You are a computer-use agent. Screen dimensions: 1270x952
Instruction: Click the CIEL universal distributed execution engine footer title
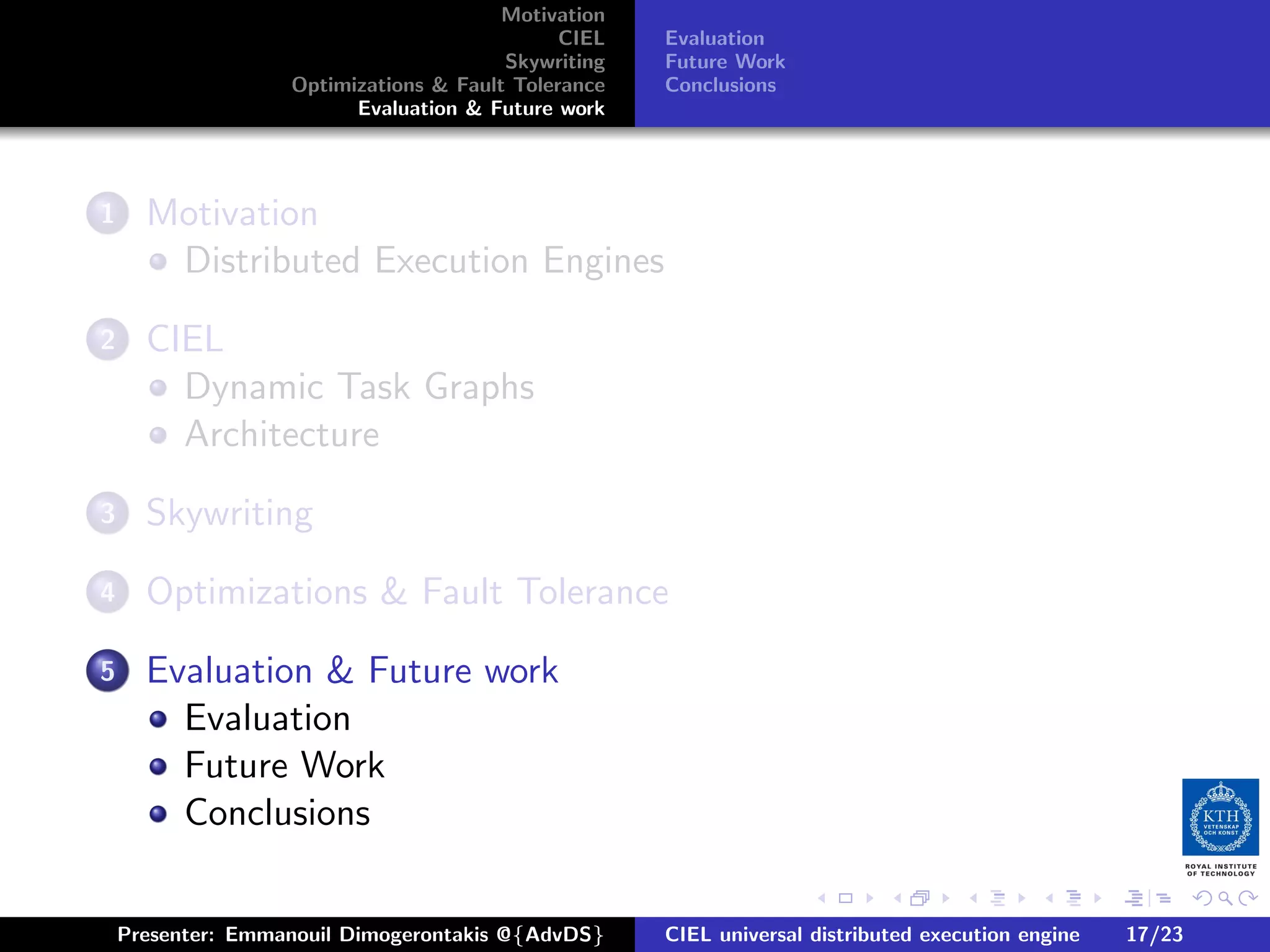coord(872,935)
